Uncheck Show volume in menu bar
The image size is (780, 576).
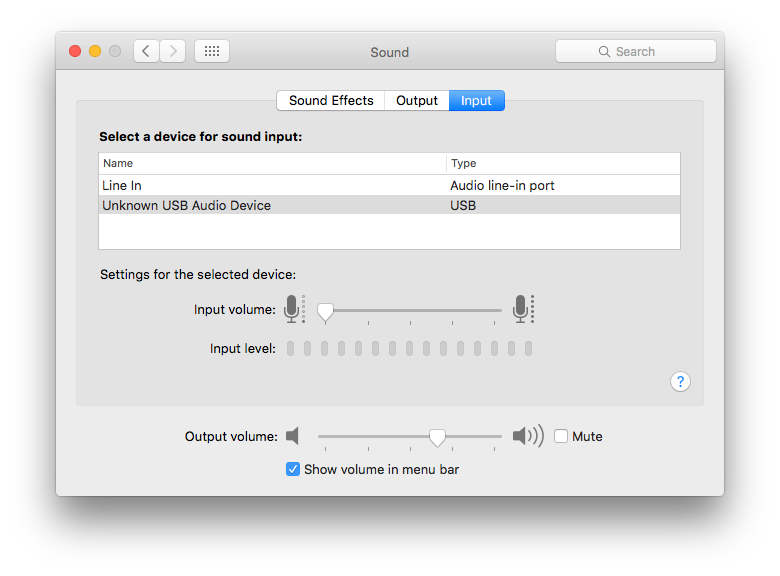click(x=293, y=469)
